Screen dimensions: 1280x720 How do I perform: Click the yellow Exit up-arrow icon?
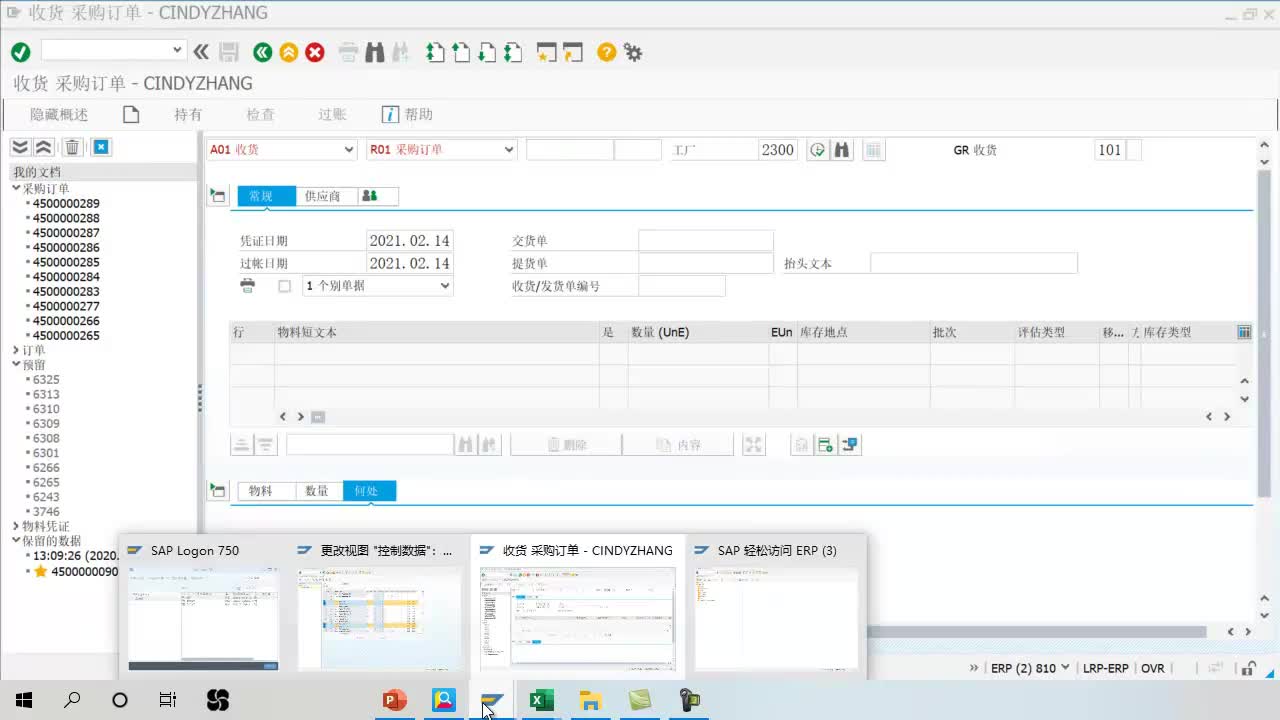point(288,52)
